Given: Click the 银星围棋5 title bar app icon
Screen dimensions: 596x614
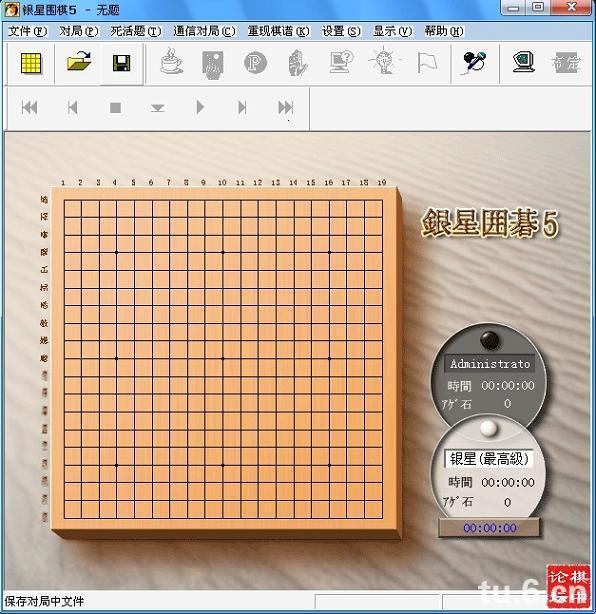Looking at the screenshot, I should (12, 9).
